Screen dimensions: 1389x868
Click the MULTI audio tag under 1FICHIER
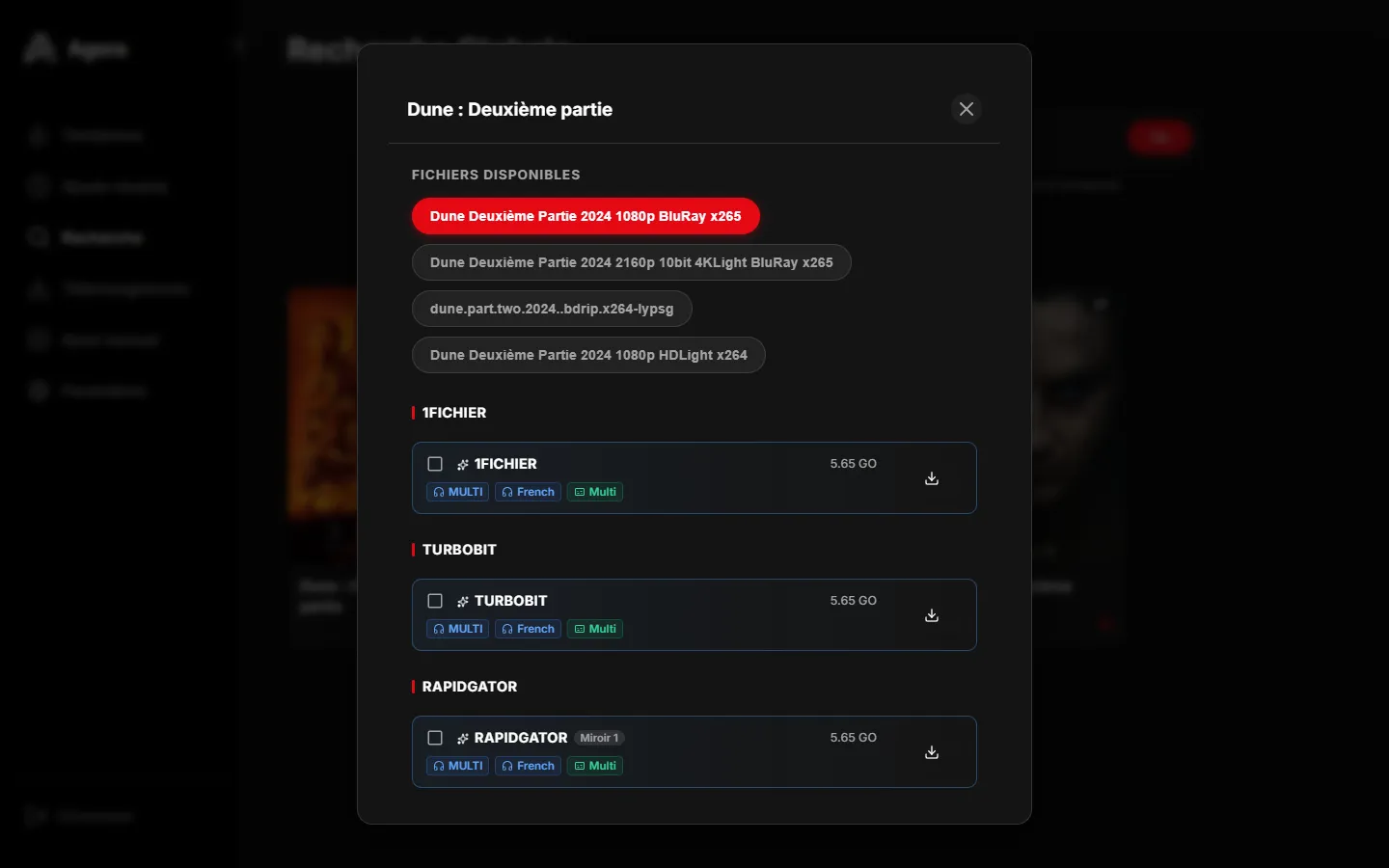coord(458,492)
